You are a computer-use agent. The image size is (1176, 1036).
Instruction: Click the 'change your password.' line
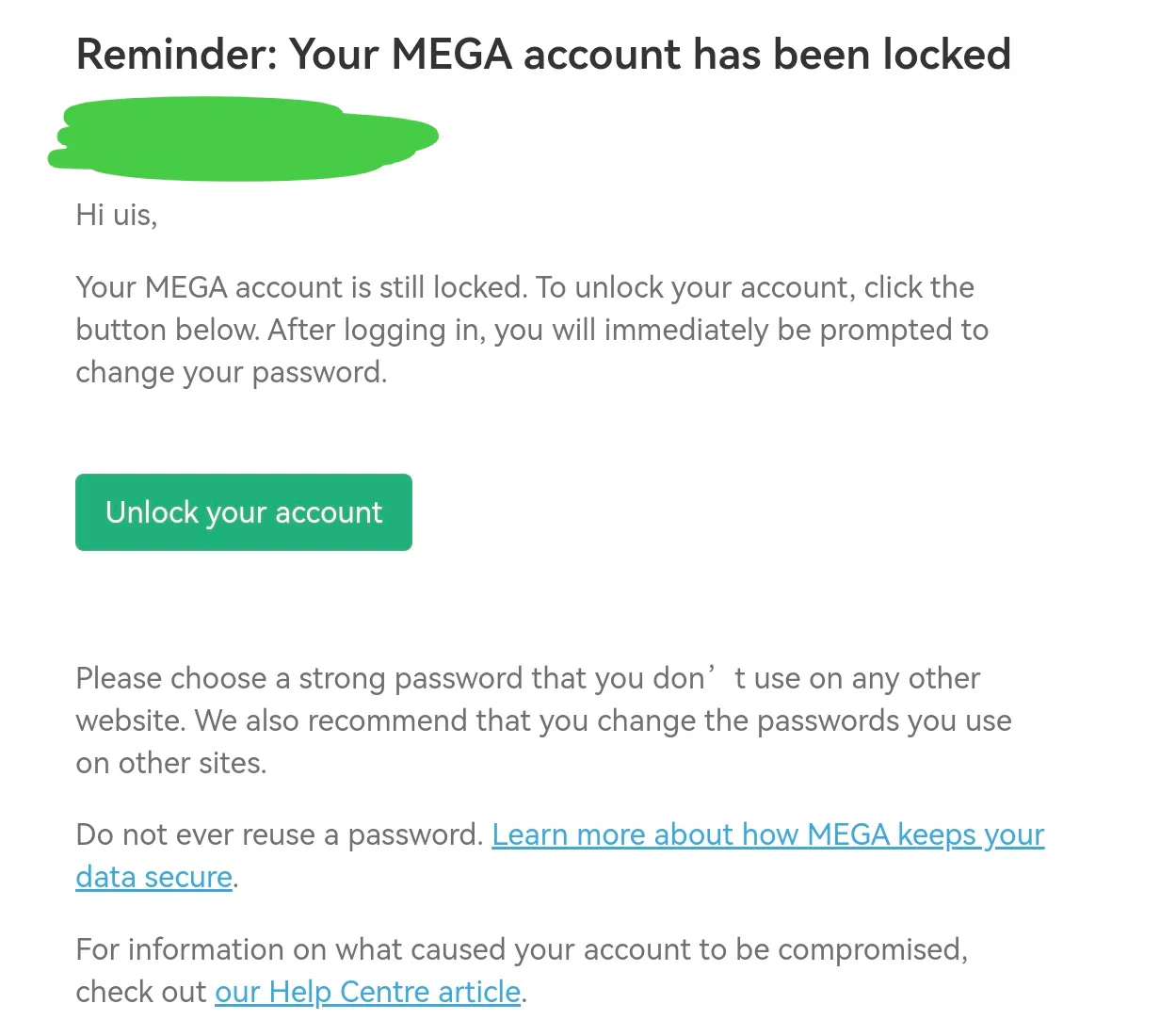(x=231, y=373)
